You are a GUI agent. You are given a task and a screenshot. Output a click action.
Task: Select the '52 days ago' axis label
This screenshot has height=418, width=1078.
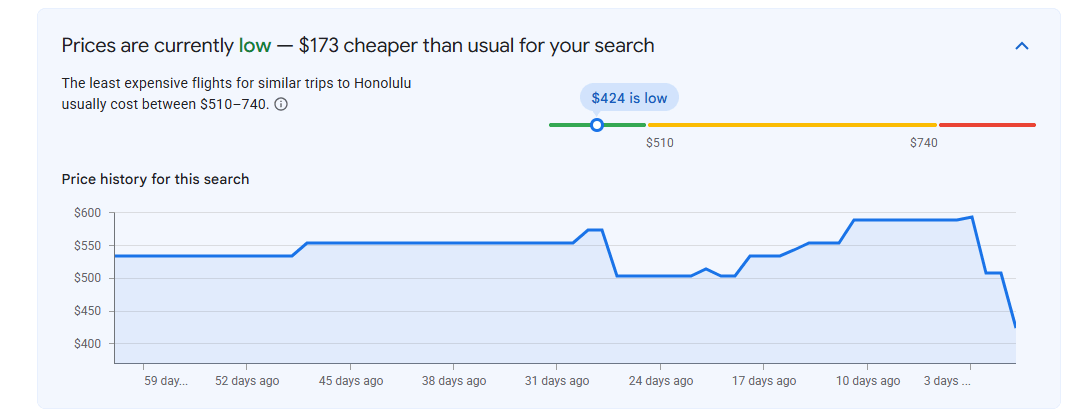coord(247,380)
